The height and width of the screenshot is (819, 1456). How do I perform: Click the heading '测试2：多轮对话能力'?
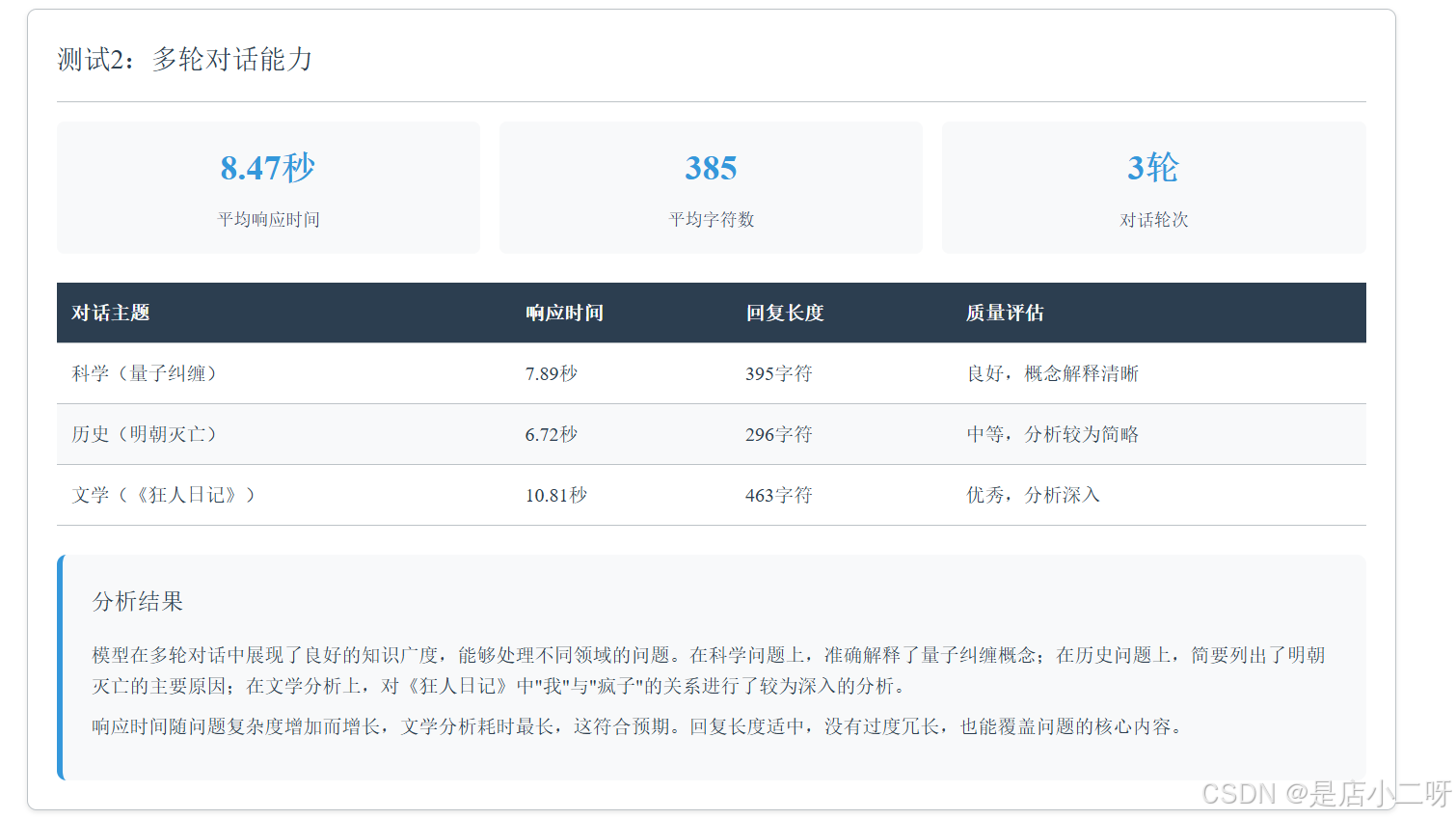coord(184,60)
